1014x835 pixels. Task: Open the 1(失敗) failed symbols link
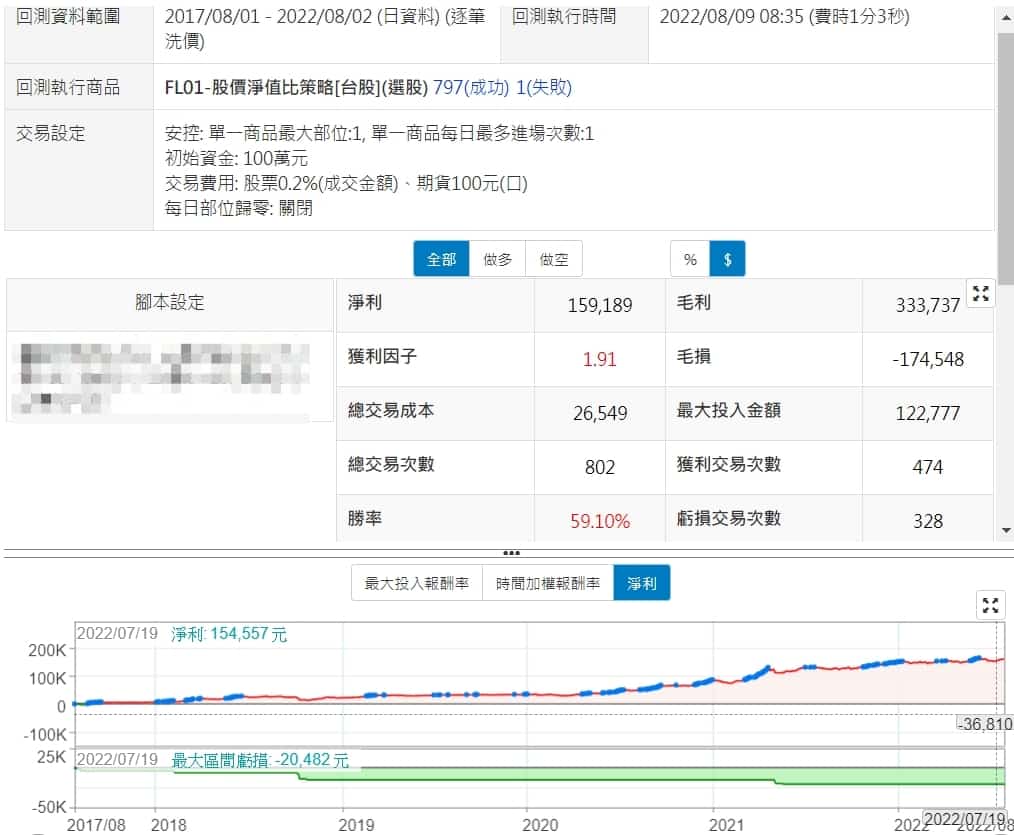(x=543, y=88)
